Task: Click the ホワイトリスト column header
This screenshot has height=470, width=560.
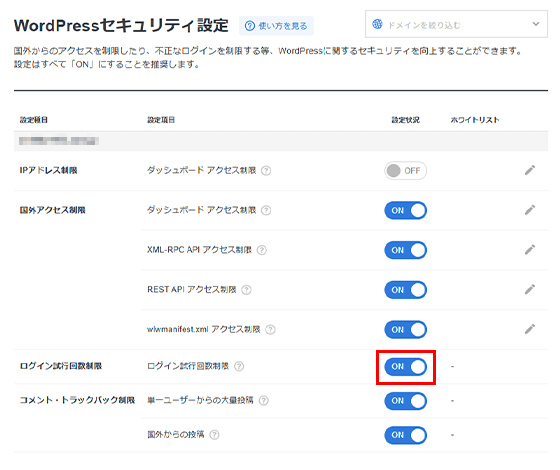Action: pyautogui.click(x=475, y=120)
